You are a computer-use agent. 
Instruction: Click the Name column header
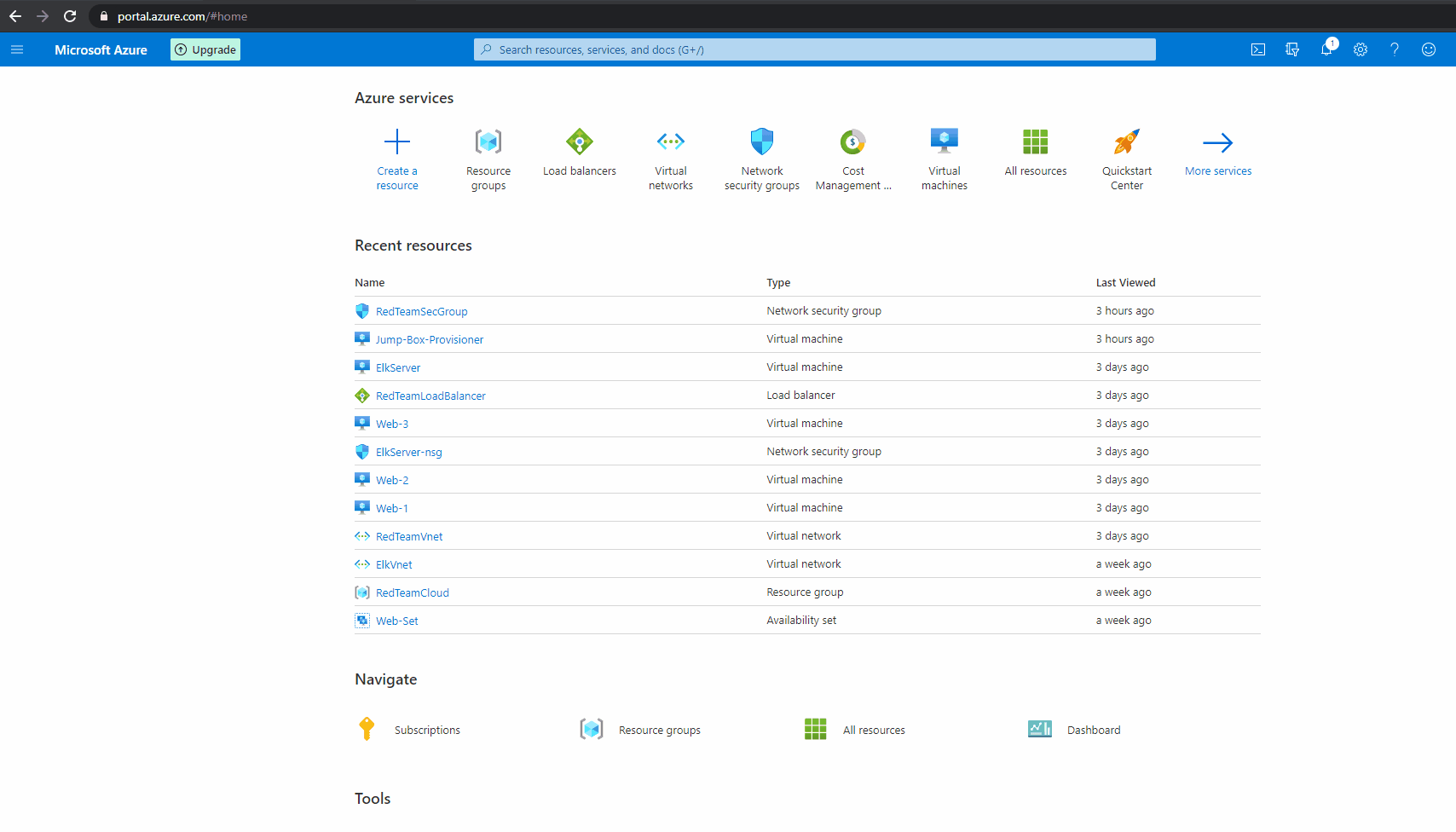click(370, 282)
